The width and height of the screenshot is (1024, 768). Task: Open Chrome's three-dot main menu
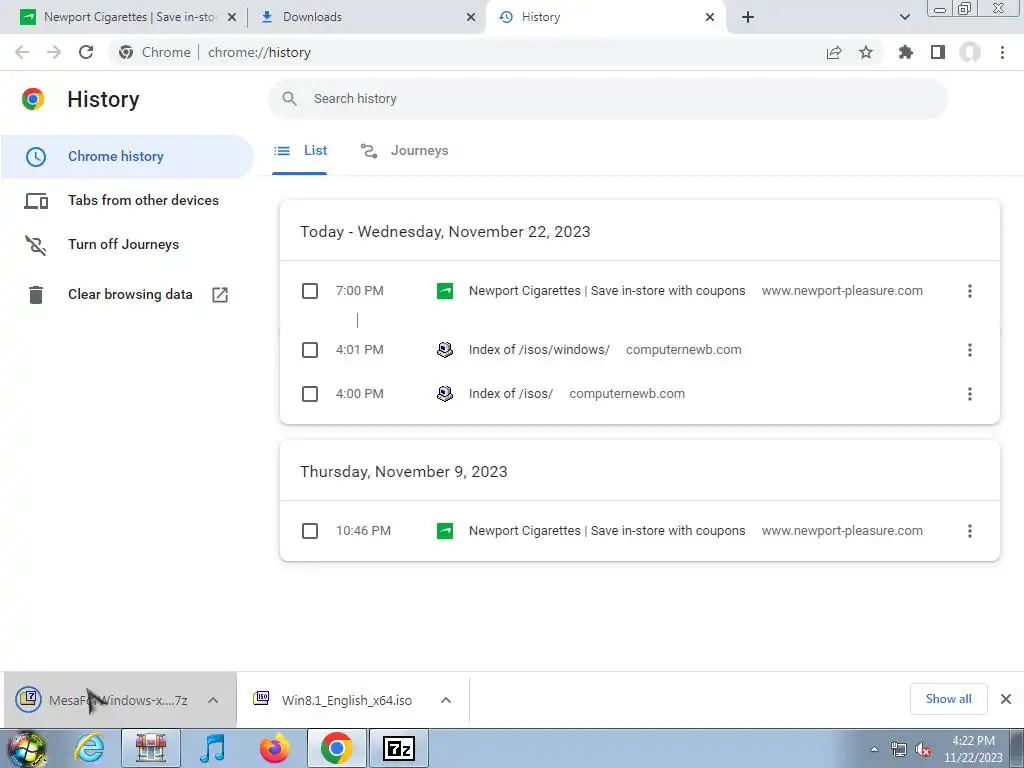pyautogui.click(x=1002, y=52)
